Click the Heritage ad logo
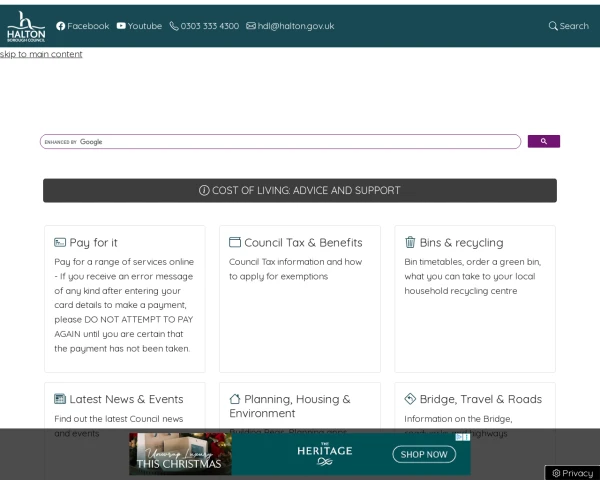The height and width of the screenshot is (480, 600). click(324, 454)
